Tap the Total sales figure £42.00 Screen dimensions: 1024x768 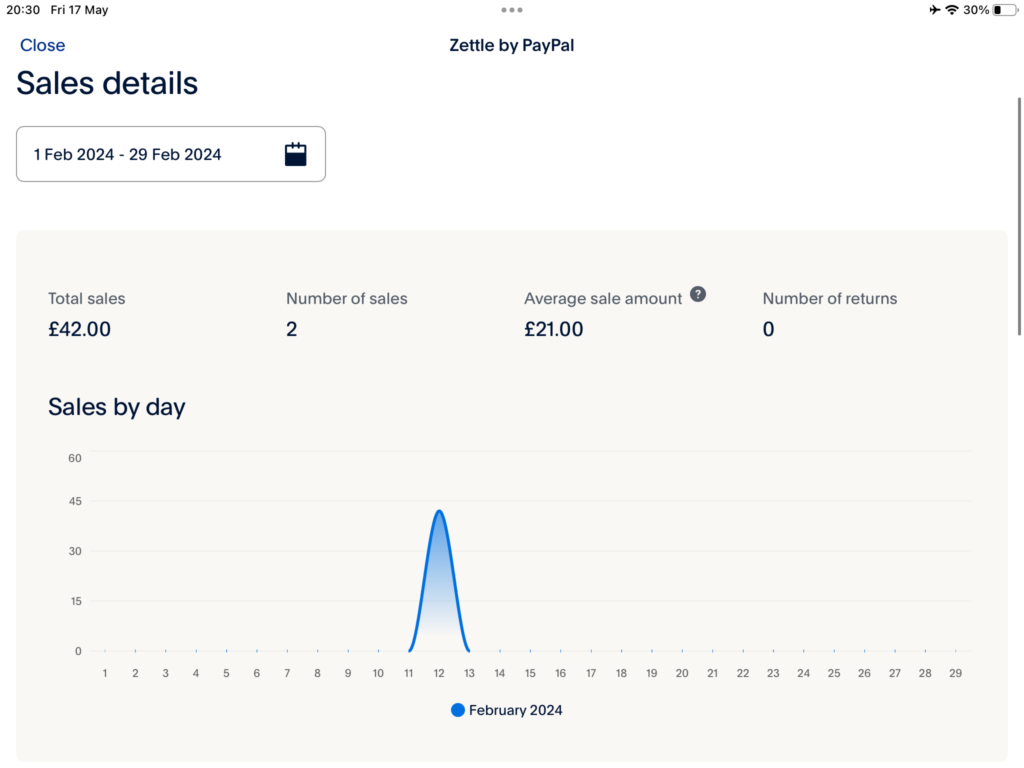(x=80, y=329)
